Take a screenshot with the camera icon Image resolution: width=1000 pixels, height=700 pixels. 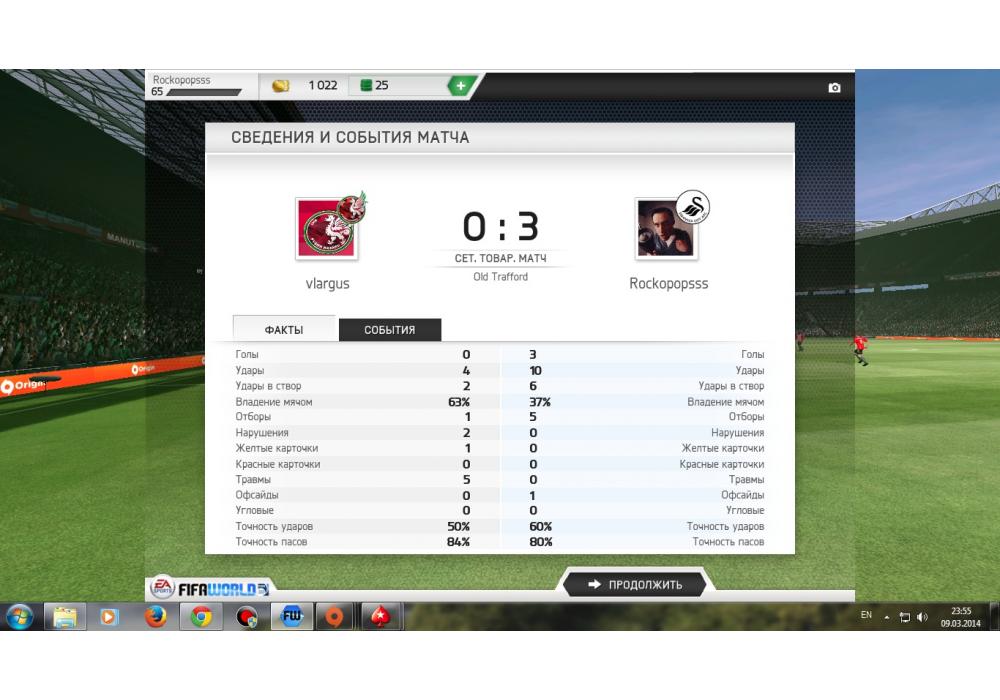pos(834,87)
